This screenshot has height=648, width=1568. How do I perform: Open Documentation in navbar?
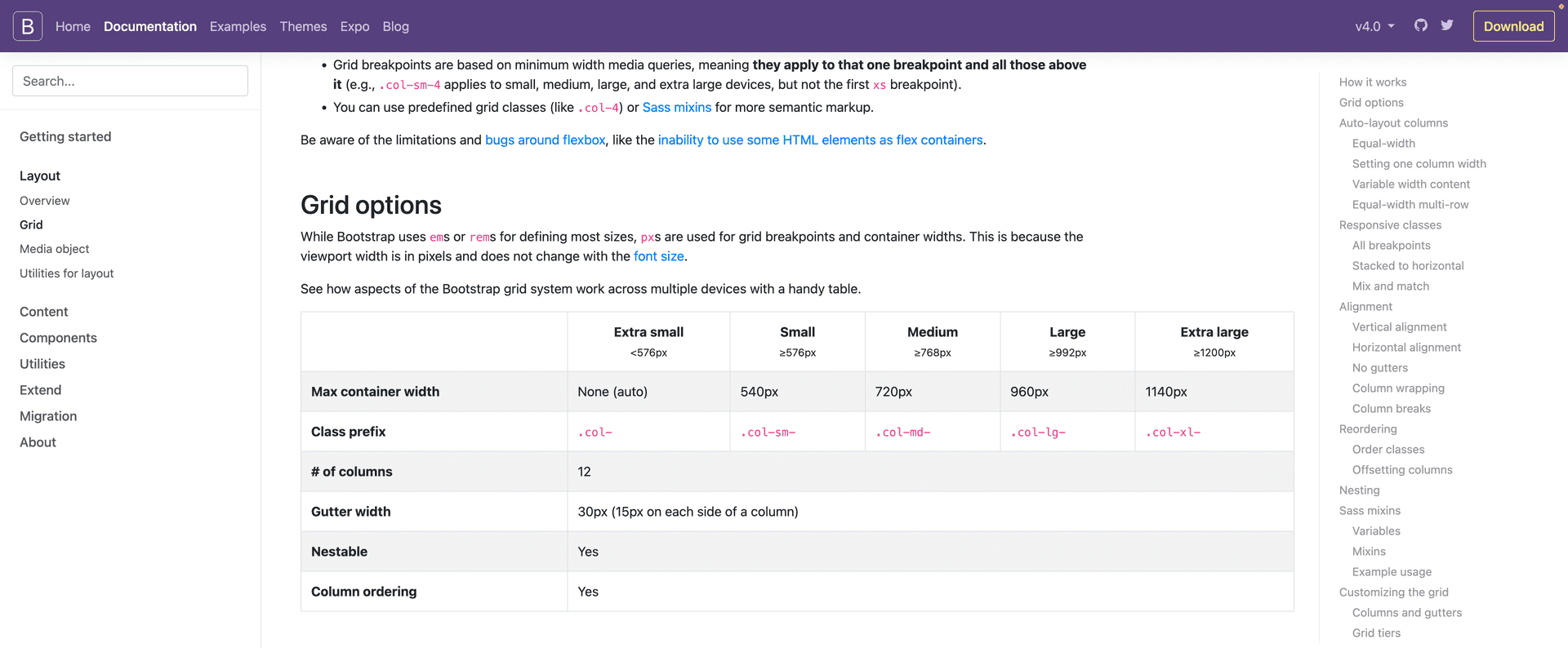point(150,26)
